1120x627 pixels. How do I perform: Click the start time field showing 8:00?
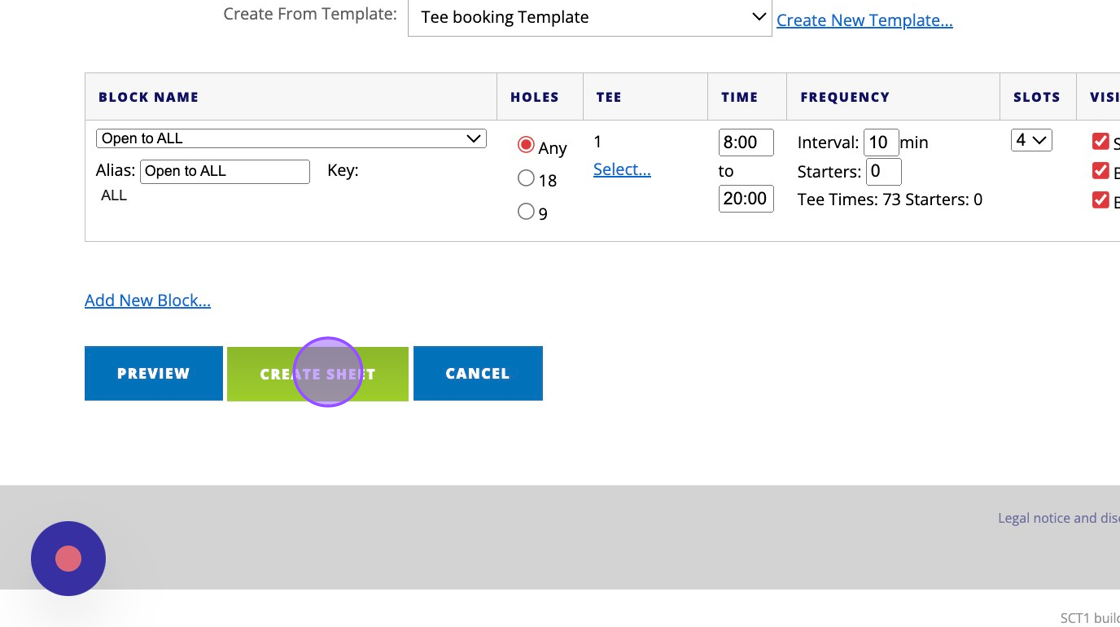[x=745, y=142]
